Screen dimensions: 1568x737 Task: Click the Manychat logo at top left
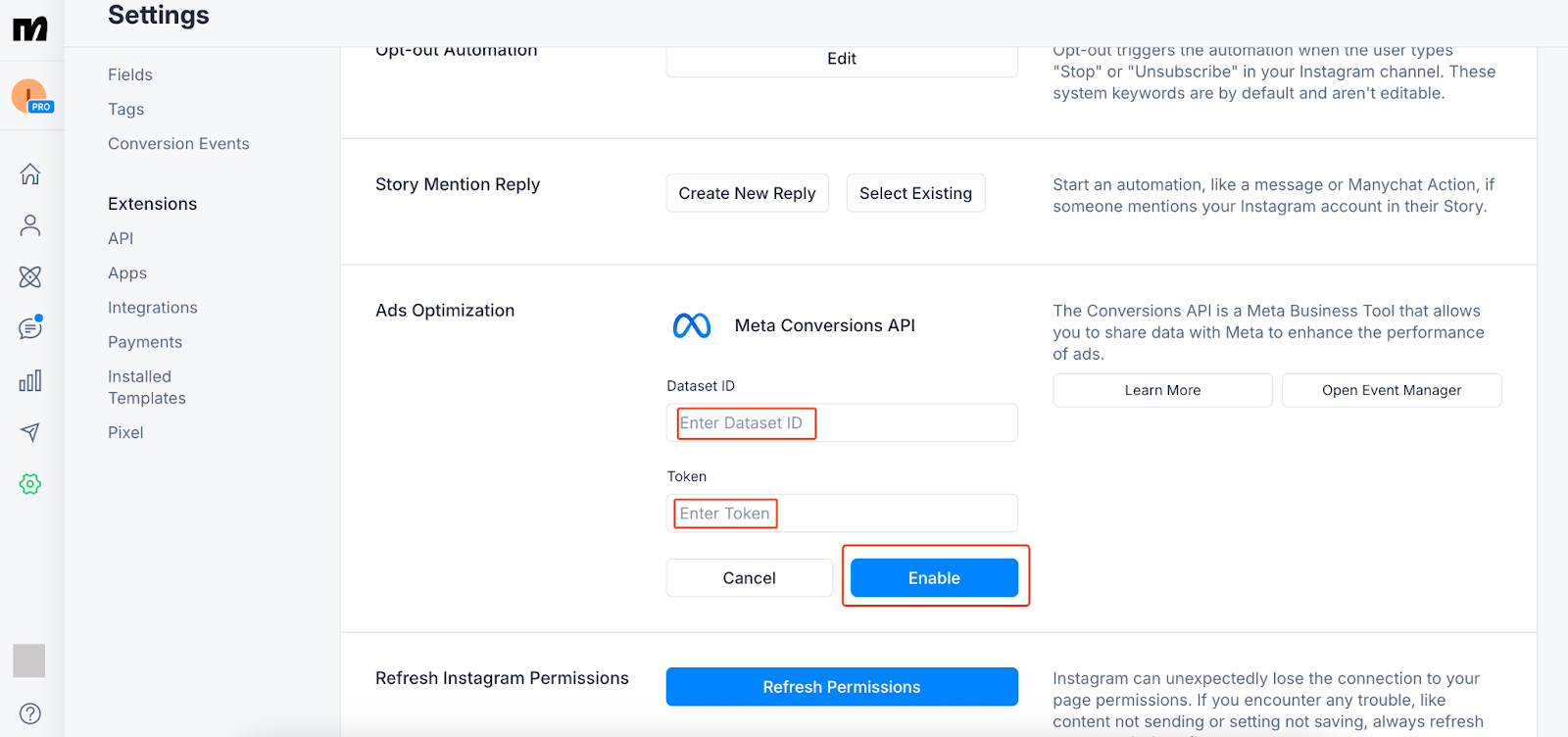pyautogui.click(x=29, y=27)
